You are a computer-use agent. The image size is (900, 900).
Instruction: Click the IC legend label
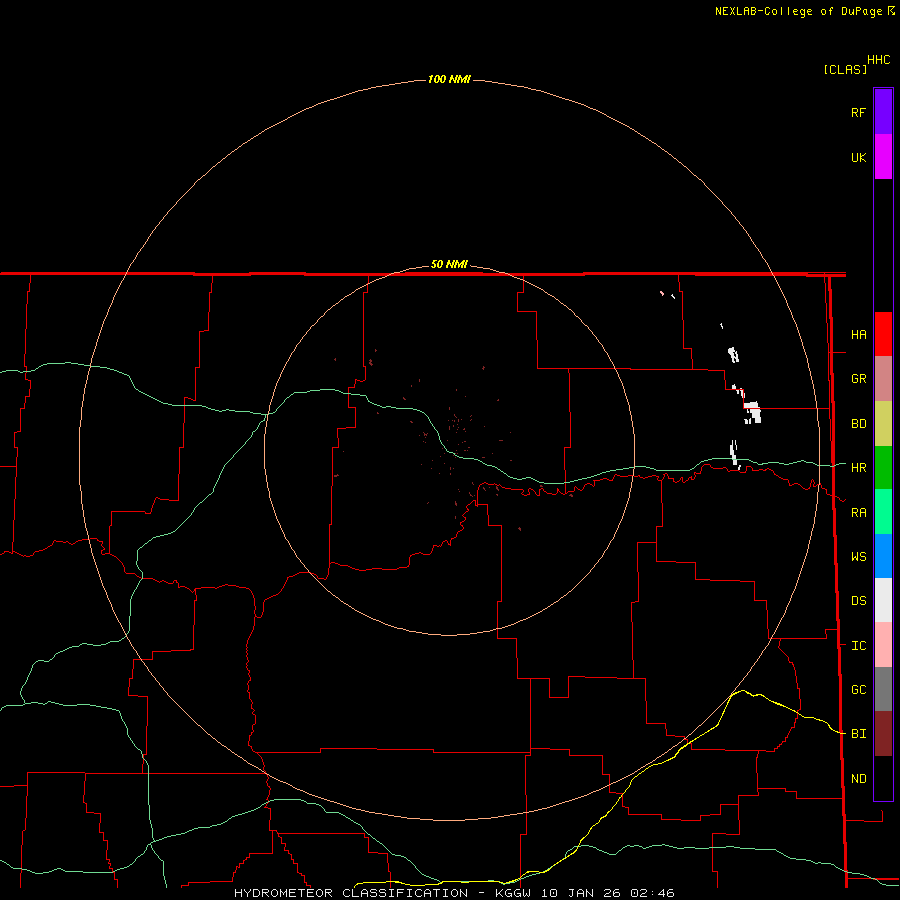[x=858, y=646]
